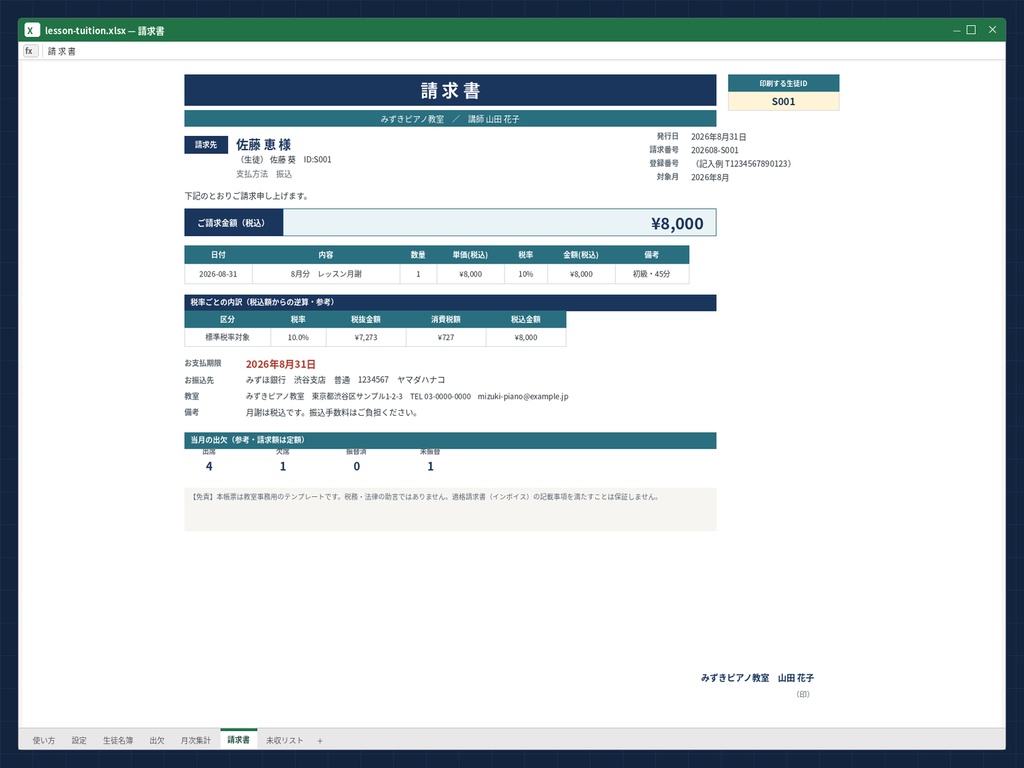Click the target month 2026年8月

(710, 177)
